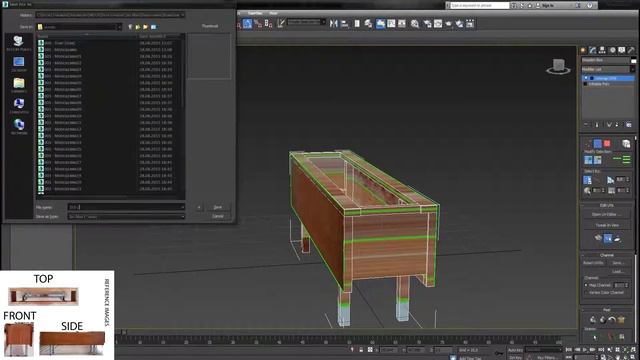Click the teapot Render Production icon
Image resolution: width=640 pixels, height=360 pixels.
(x=449, y=24)
